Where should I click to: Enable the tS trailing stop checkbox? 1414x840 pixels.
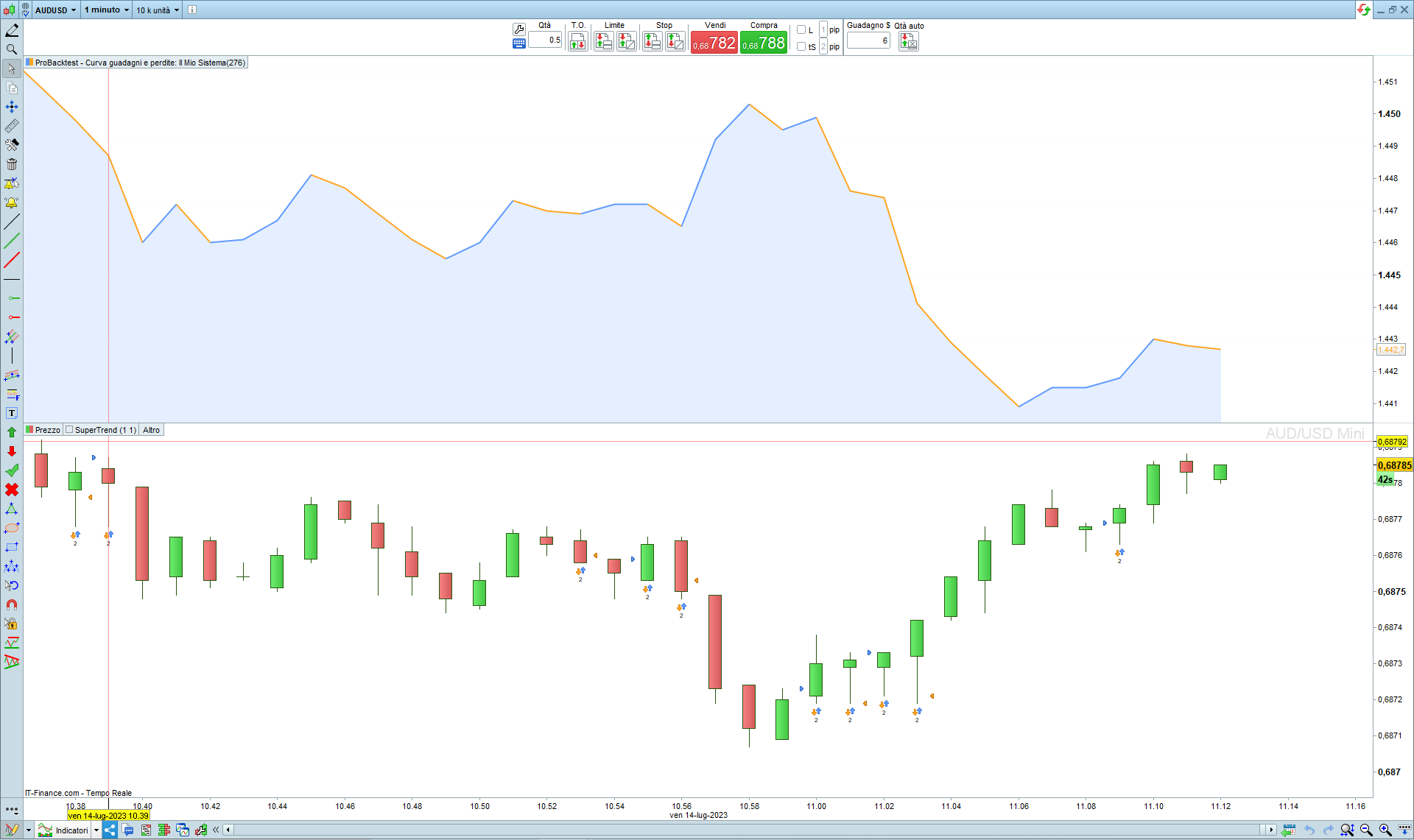pos(801,46)
